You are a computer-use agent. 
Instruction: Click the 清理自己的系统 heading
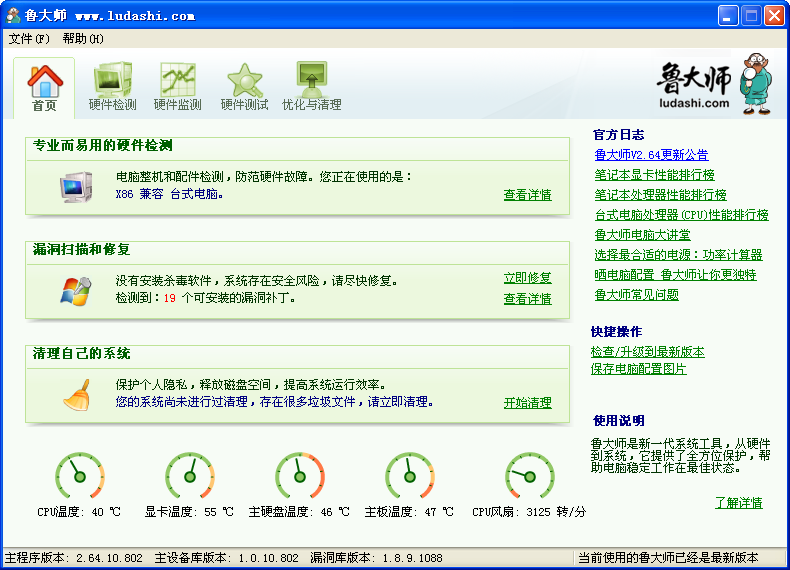point(82,353)
